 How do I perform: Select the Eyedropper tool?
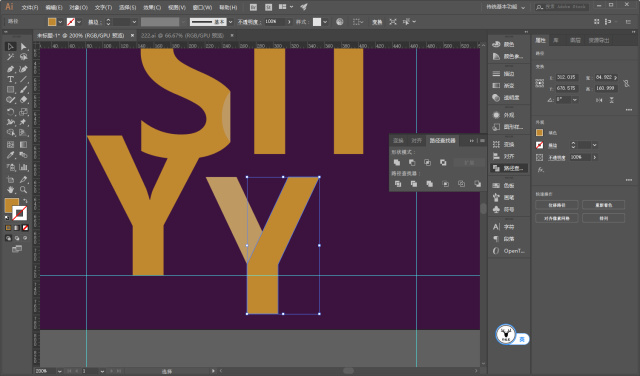pos(11,155)
